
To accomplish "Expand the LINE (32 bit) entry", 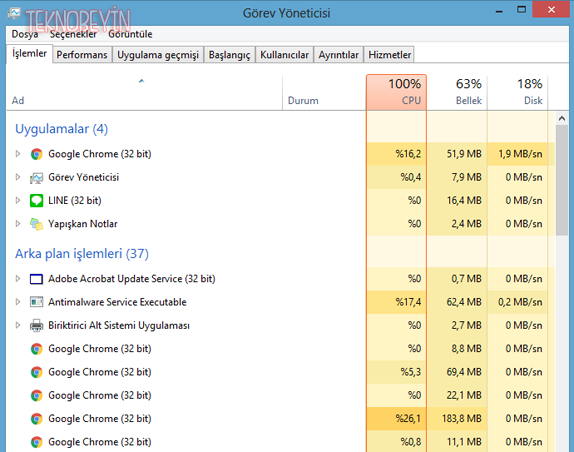I will pos(18,200).
